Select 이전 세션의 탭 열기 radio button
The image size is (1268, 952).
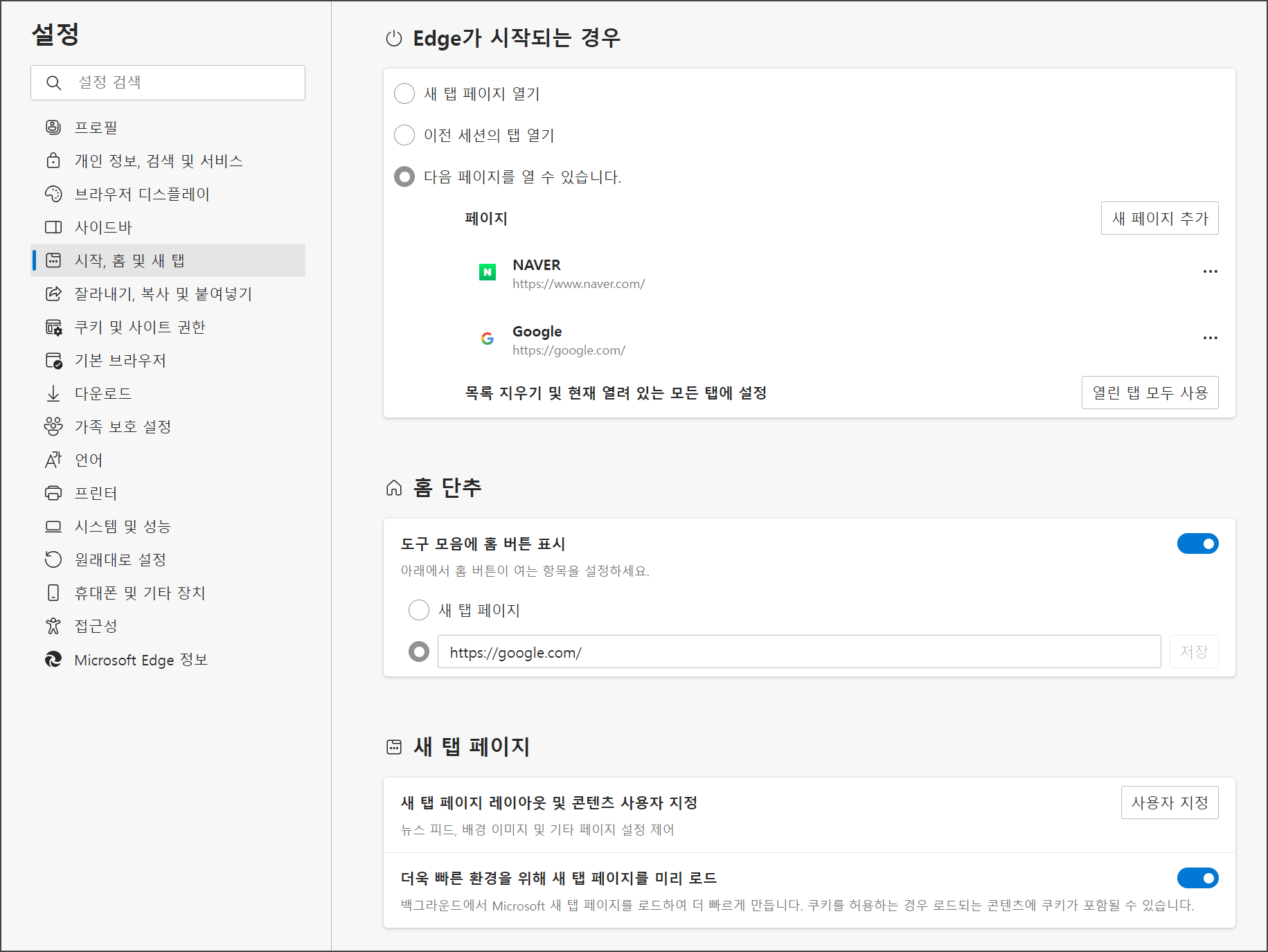[x=404, y=135]
